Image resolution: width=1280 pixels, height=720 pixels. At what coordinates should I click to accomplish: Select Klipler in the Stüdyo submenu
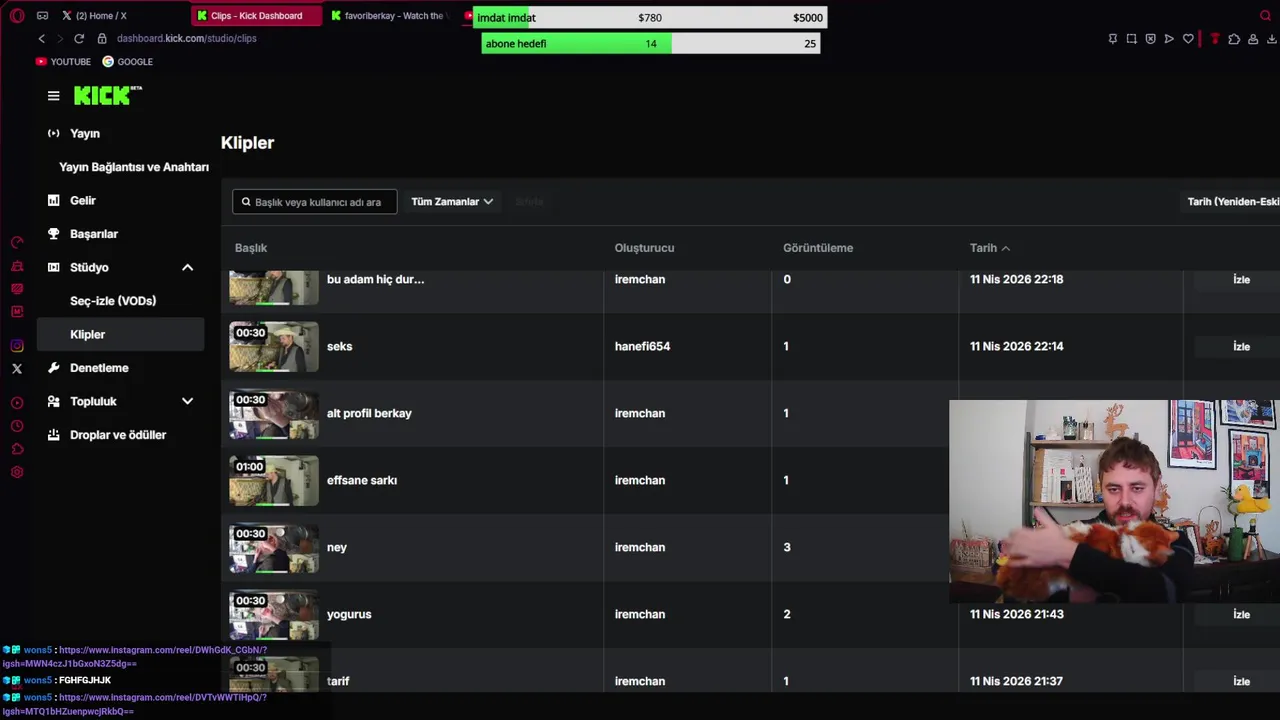(120, 335)
